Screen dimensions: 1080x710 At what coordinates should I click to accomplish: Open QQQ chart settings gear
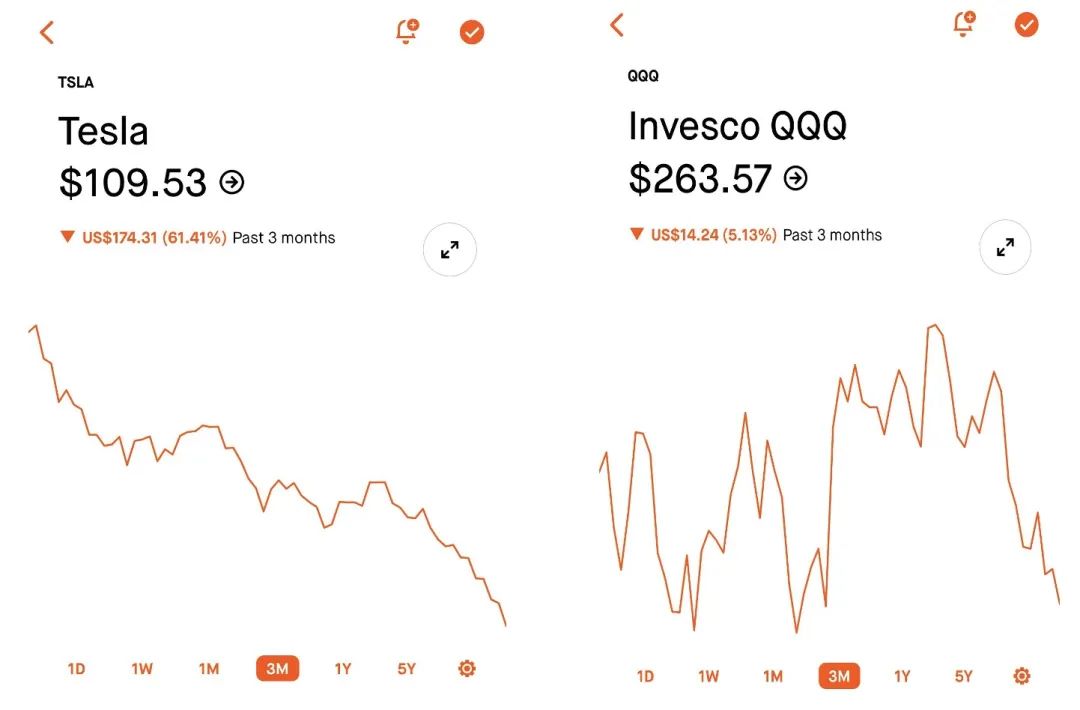pos(1021,676)
